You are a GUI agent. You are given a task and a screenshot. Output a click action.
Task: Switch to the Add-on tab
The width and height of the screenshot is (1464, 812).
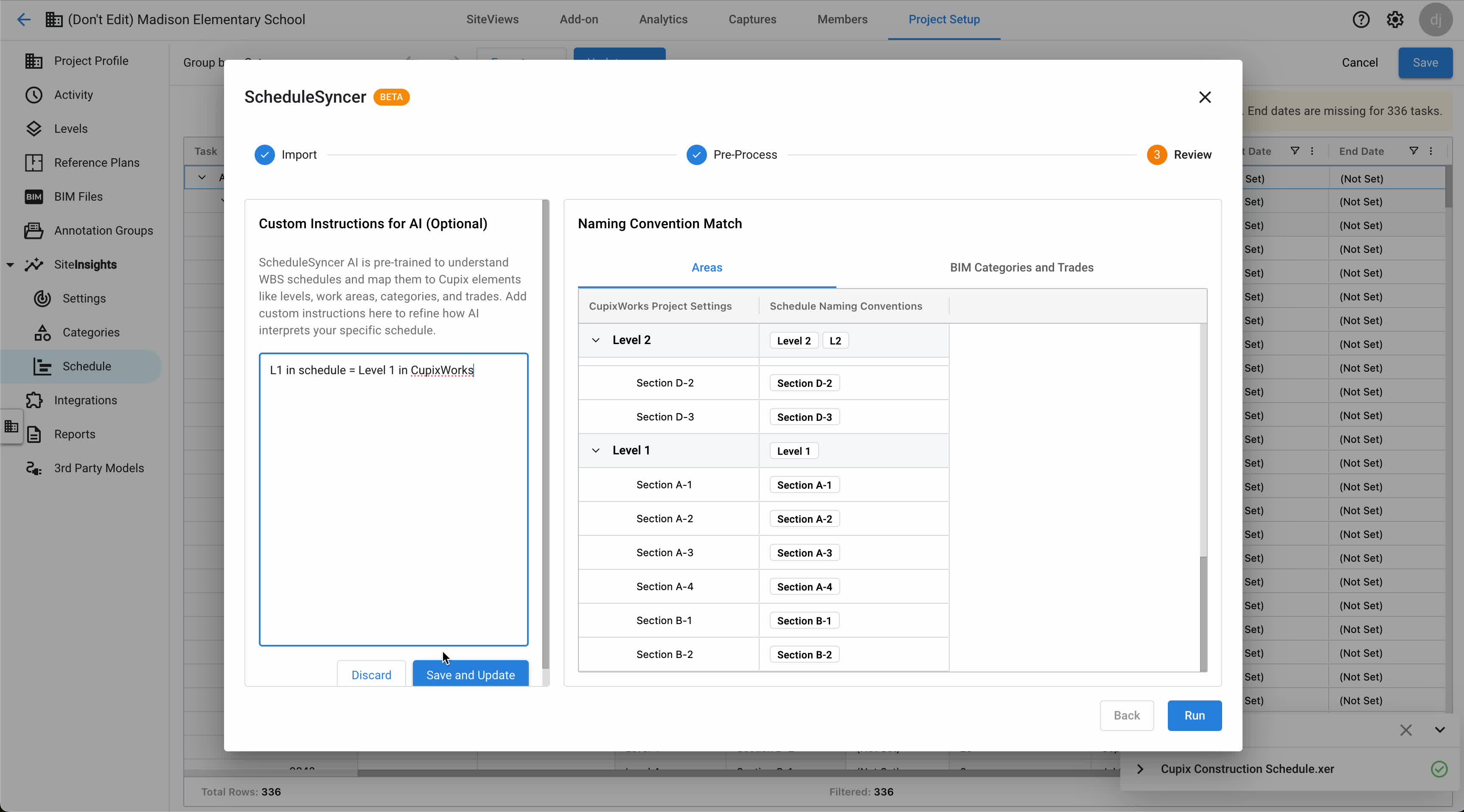pyautogui.click(x=578, y=20)
